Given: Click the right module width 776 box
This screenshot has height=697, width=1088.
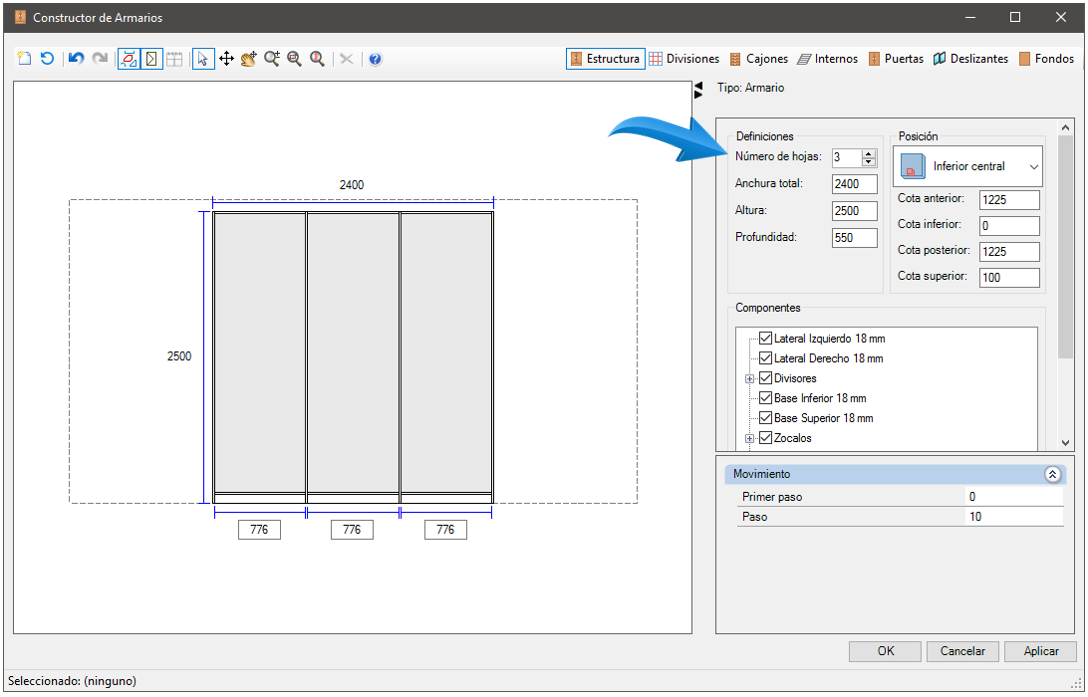Looking at the screenshot, I should coord(445,530).
